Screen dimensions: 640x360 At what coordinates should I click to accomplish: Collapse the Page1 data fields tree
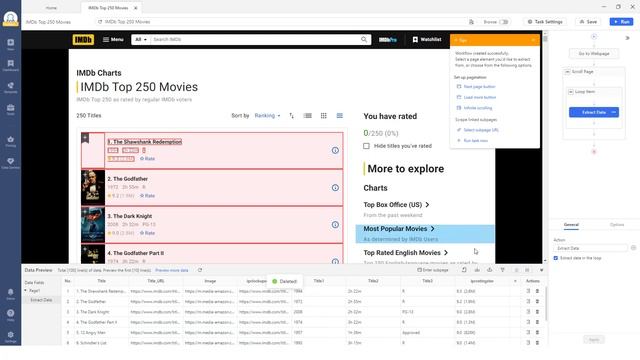point(26,291)
